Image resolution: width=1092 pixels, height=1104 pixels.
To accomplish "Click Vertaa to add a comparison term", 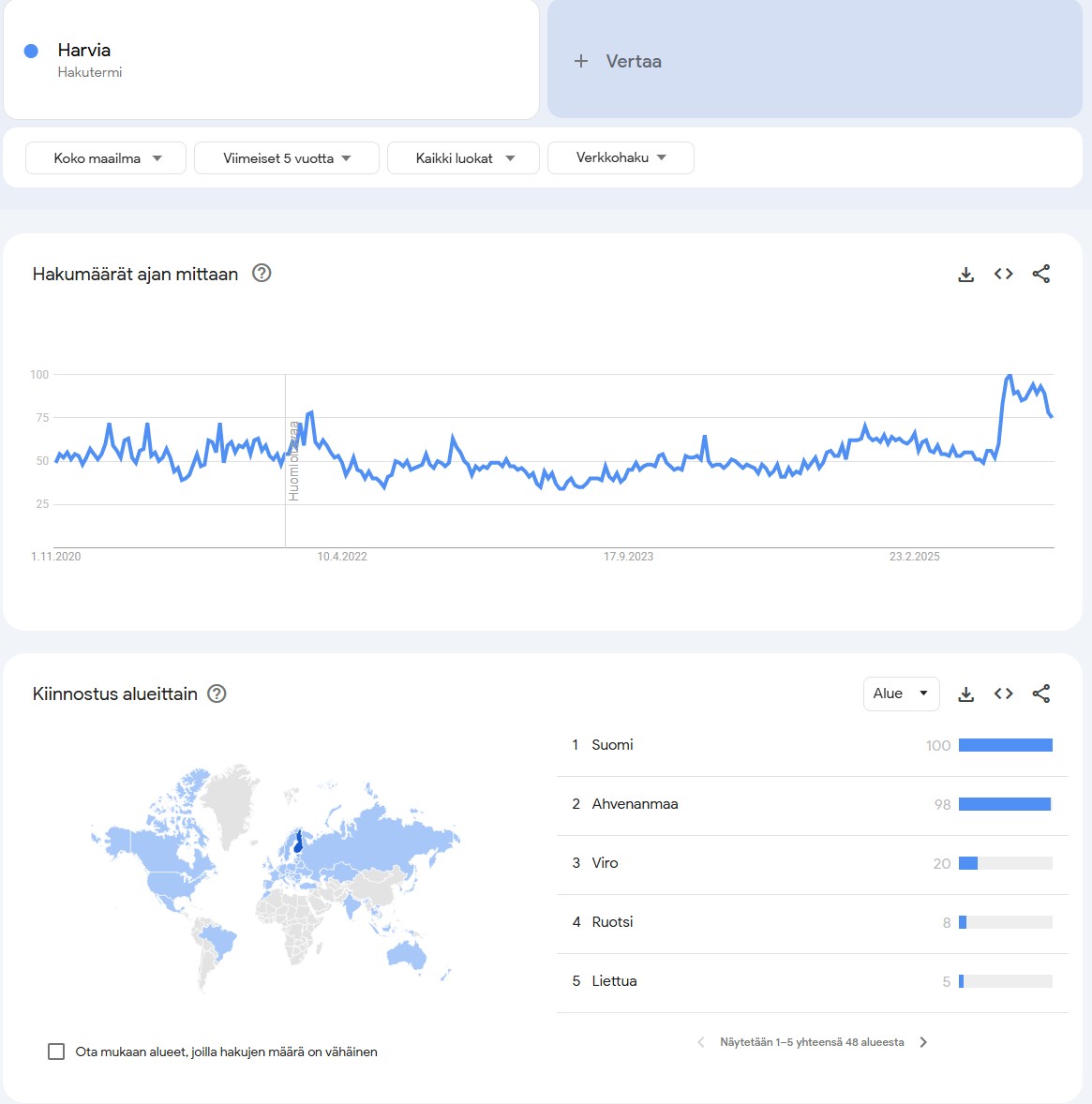I will click(619, 61).
